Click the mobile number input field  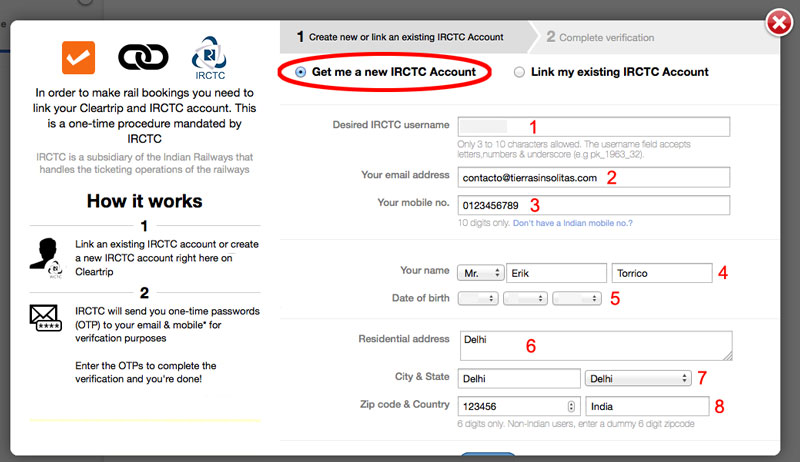point(594,206)
